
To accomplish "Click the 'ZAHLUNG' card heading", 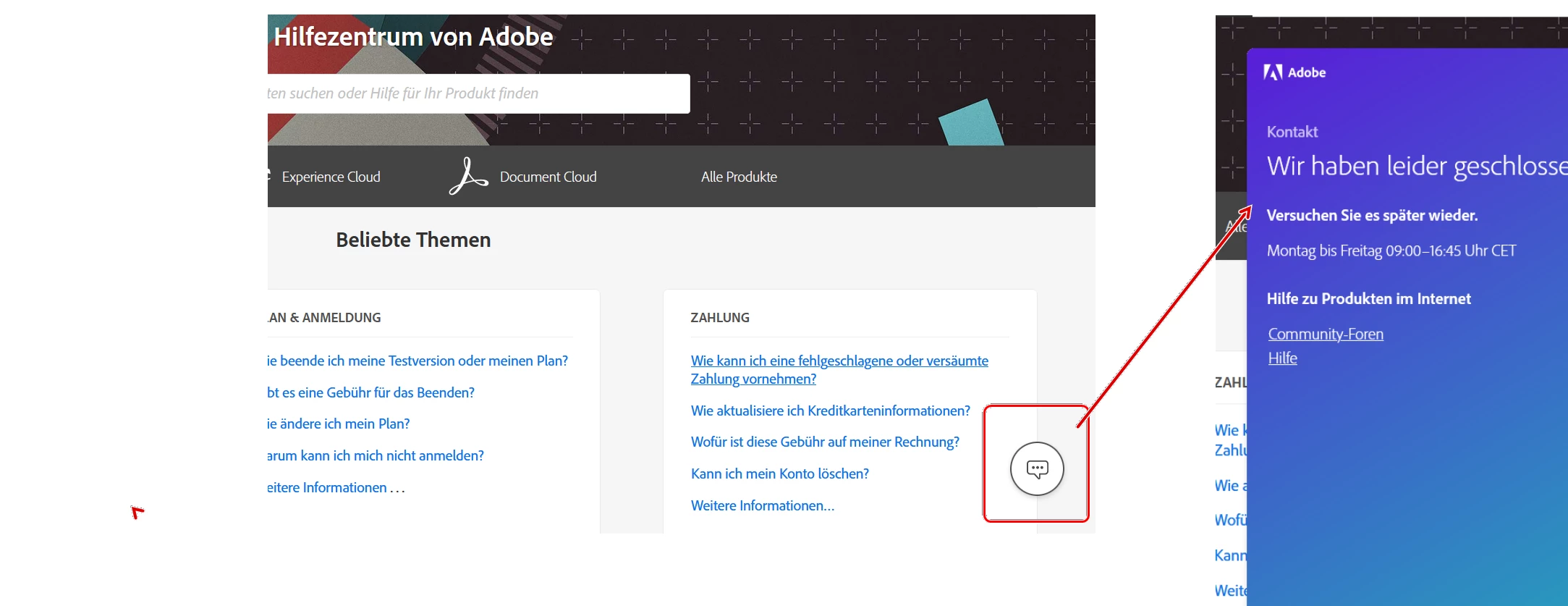I will (720, 318).
